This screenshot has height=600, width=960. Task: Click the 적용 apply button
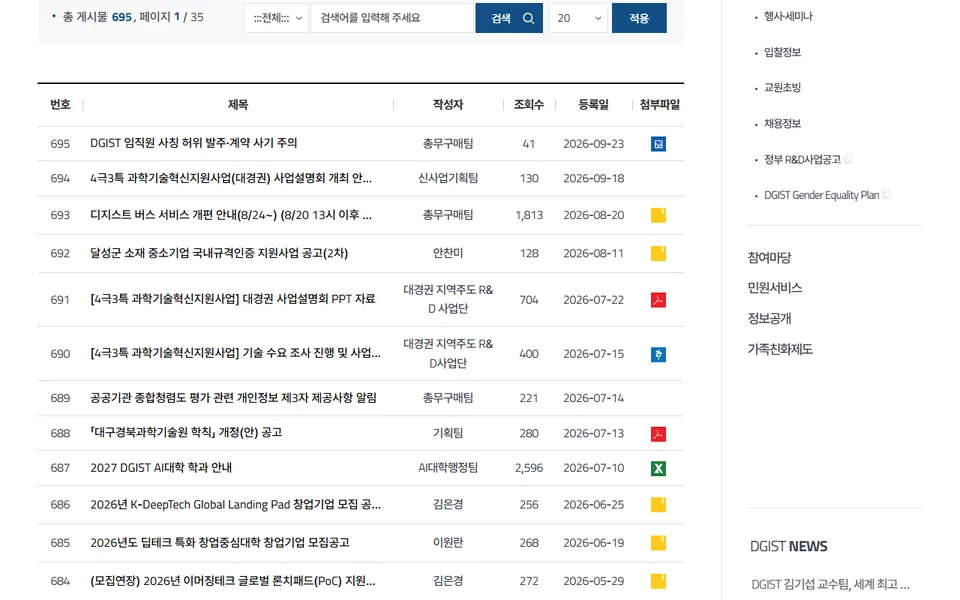639,18
